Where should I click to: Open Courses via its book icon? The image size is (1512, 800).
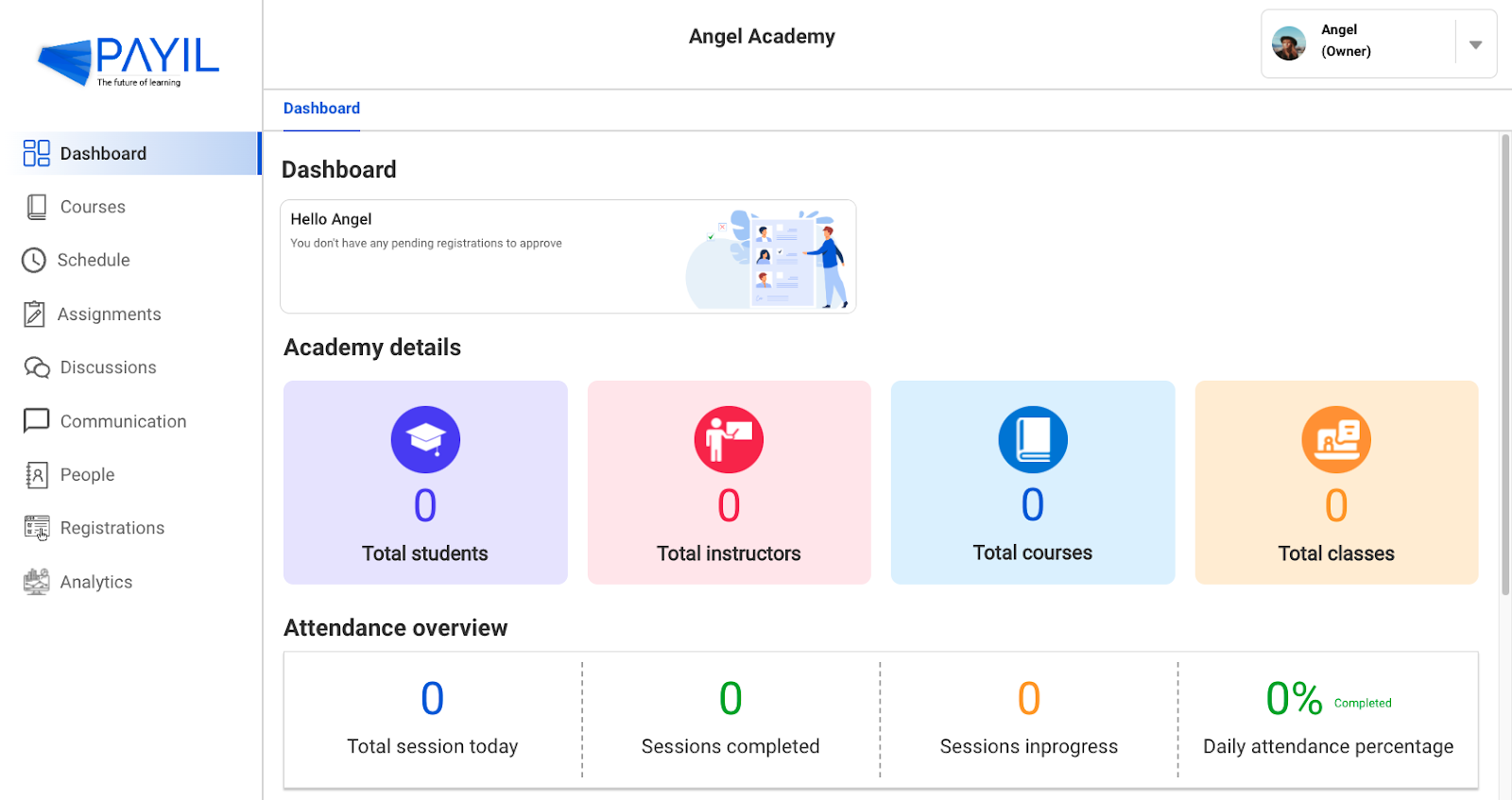coord(37,207)
